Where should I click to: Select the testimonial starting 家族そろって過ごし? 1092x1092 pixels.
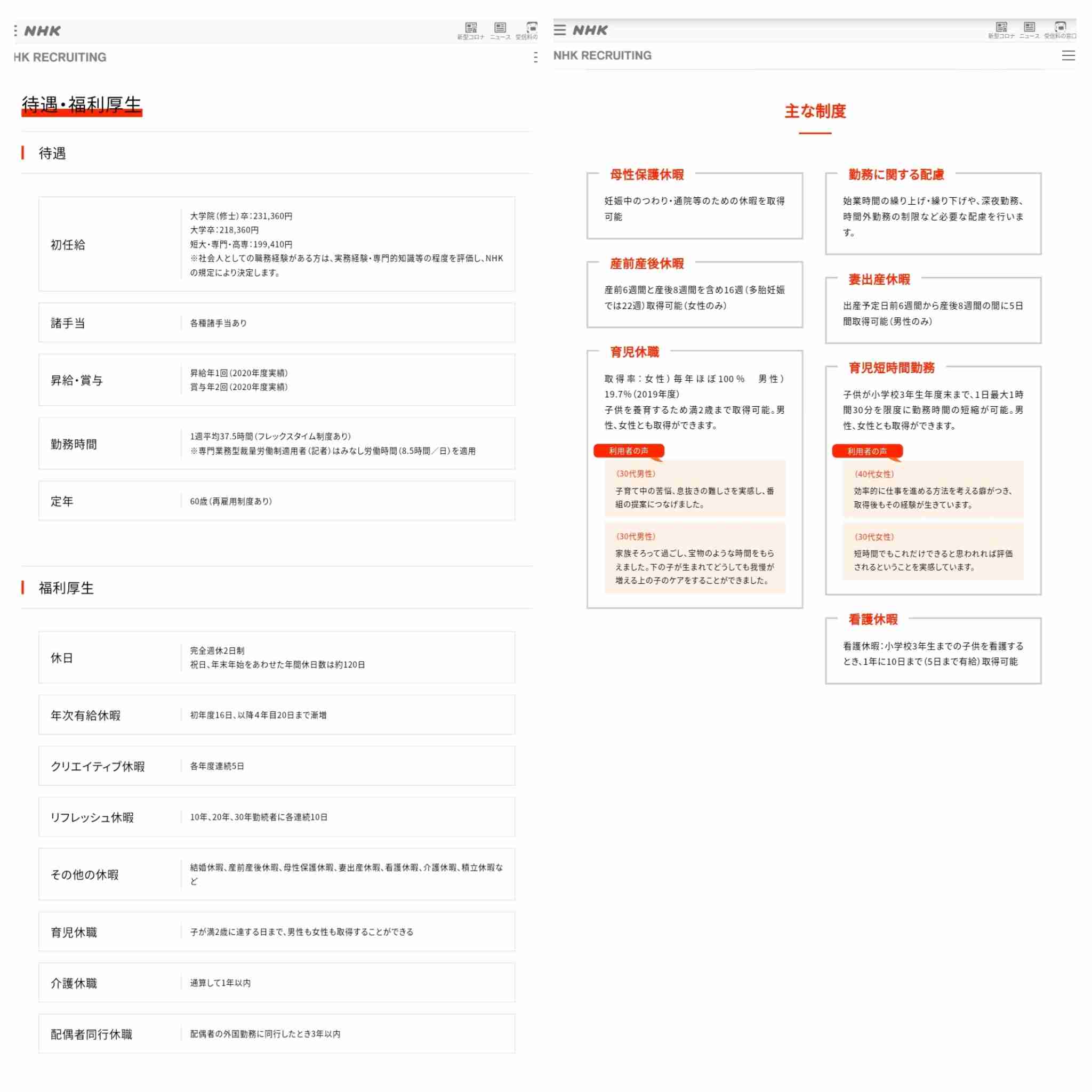point(695,567)
